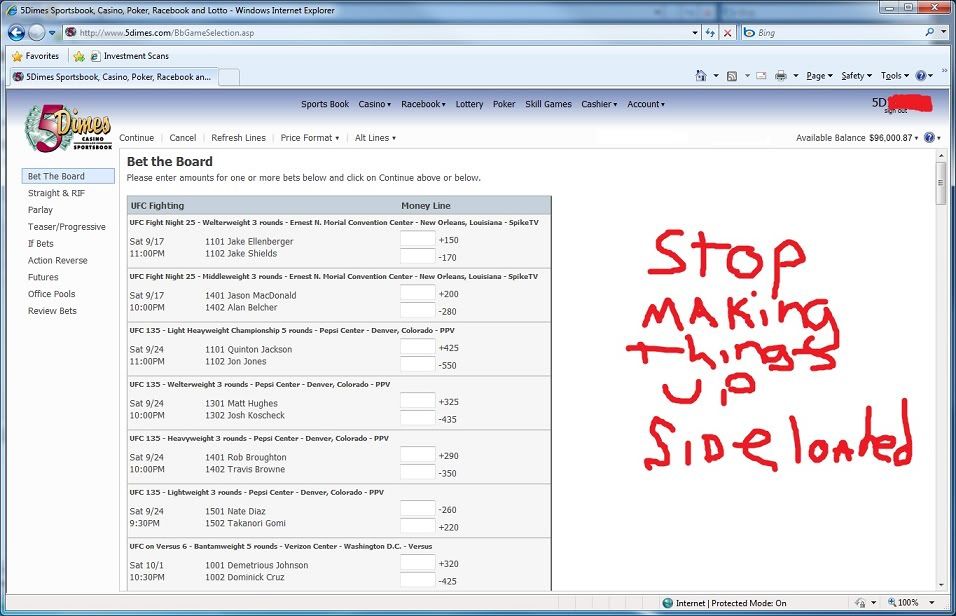Open Investment Scans favorites link
This screenshot has height=616, width=956.
click(x=130, y=56)
